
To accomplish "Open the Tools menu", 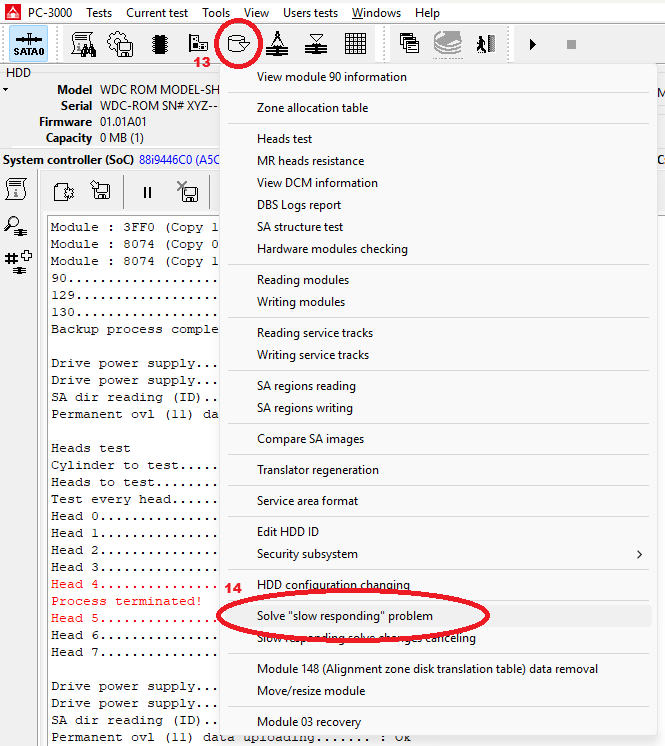I will 215,13.
